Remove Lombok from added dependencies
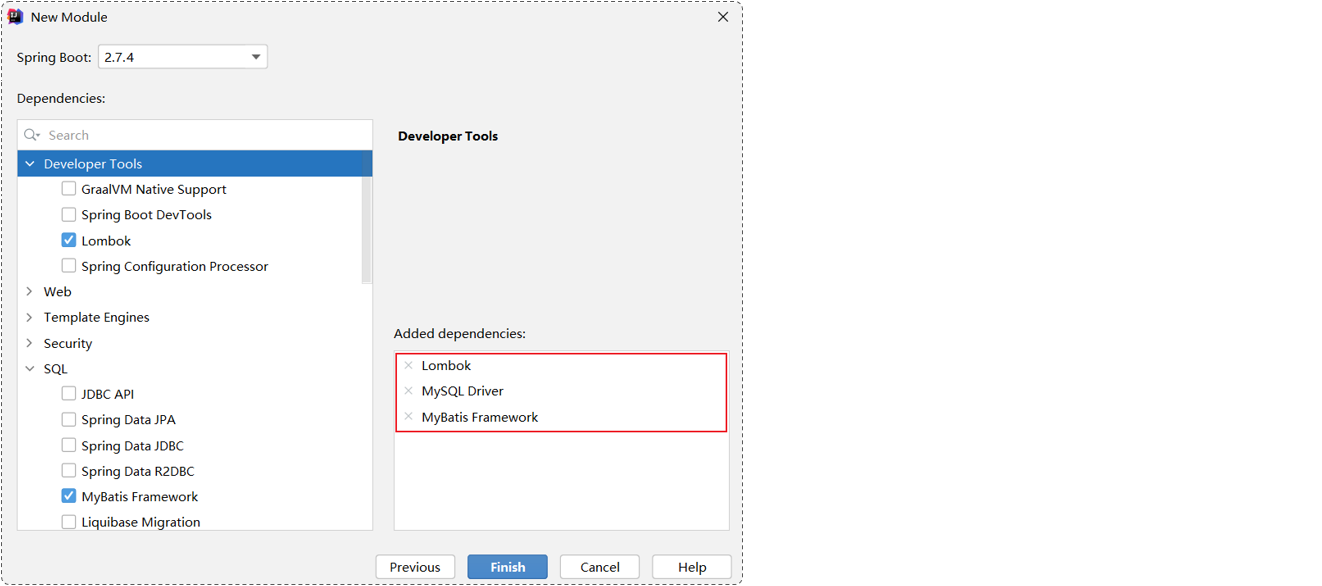The height and width of the screenshot is (586, 1322). coord(408,365)
